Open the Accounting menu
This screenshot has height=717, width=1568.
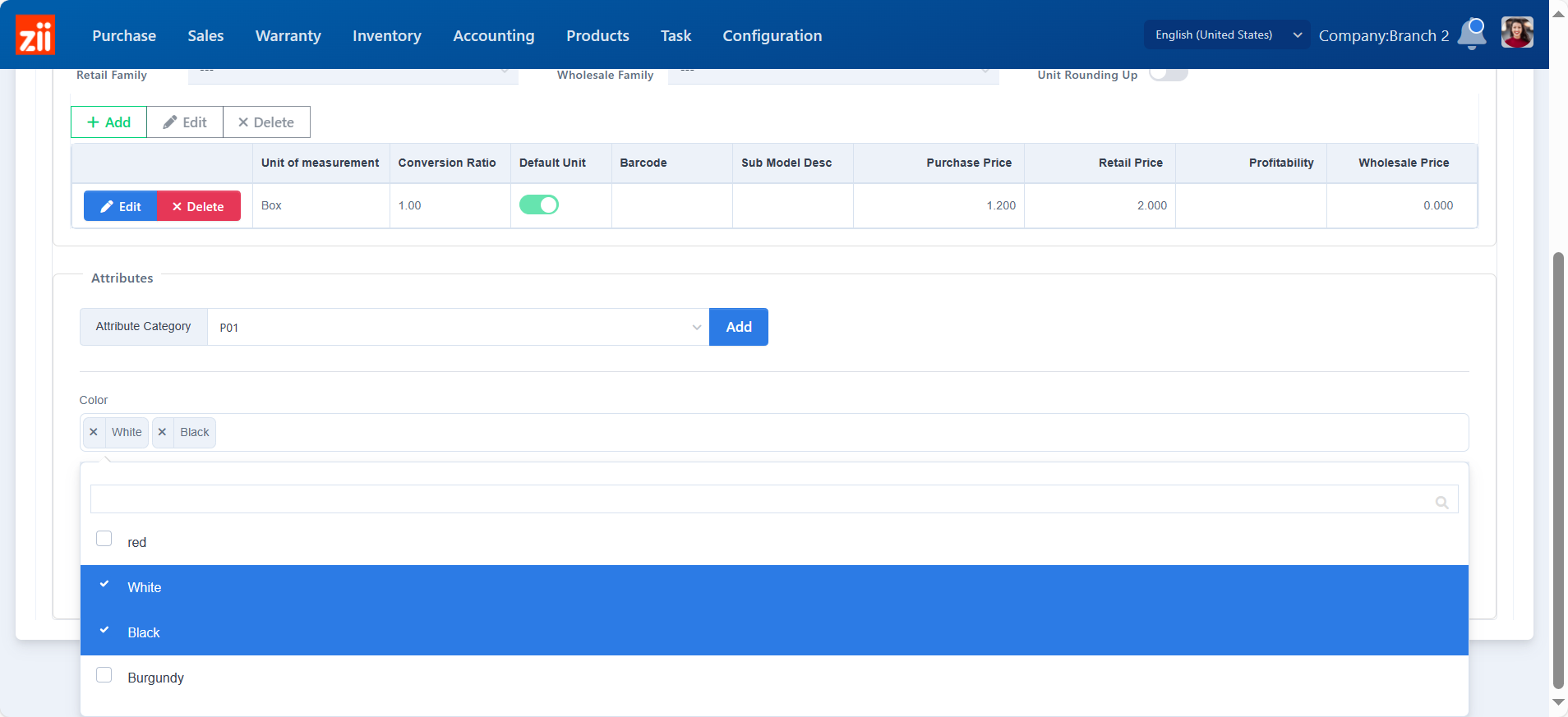tap(493, 35)
